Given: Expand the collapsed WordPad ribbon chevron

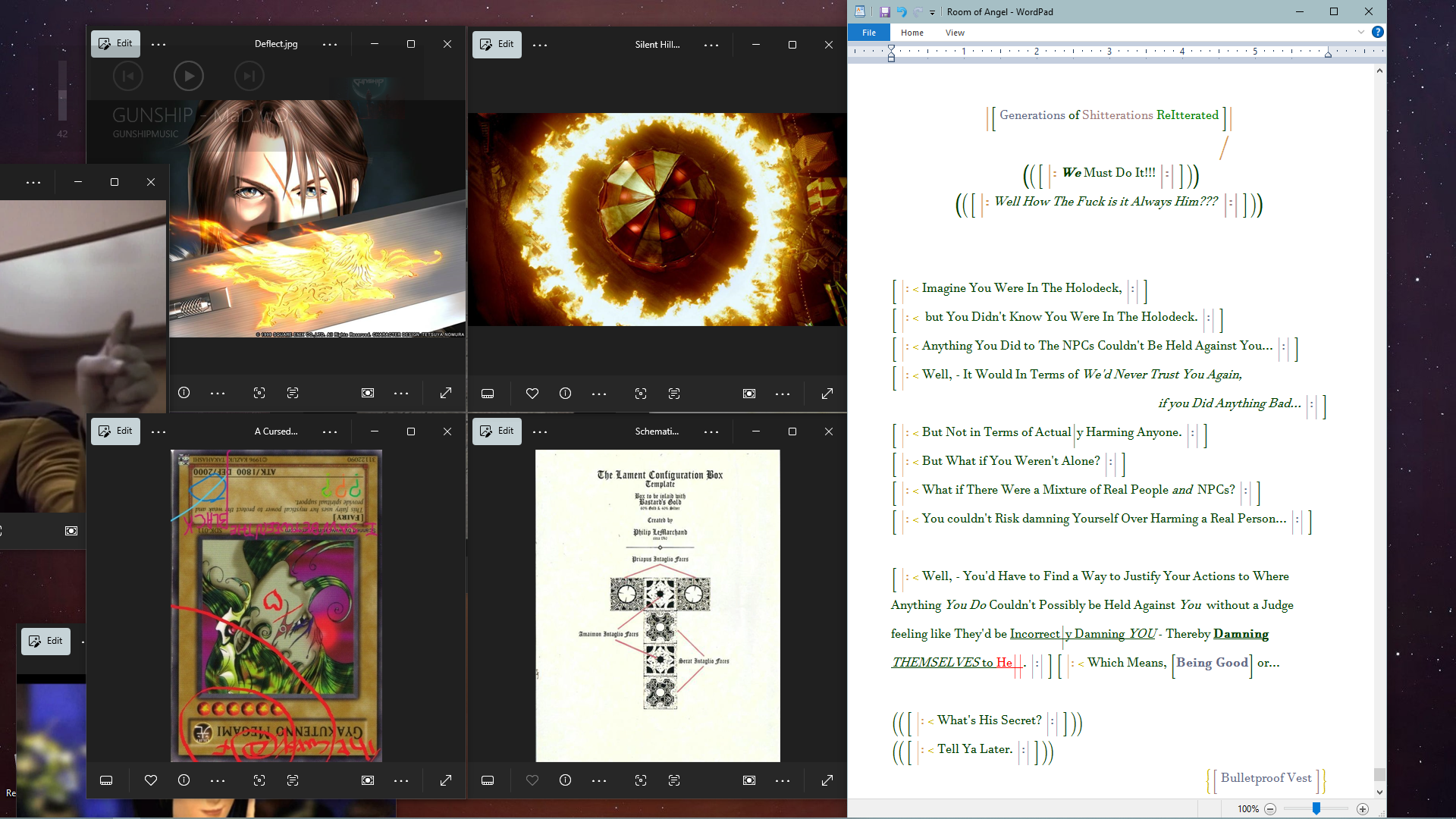Looking at the screenshot, I should 1361,32.
